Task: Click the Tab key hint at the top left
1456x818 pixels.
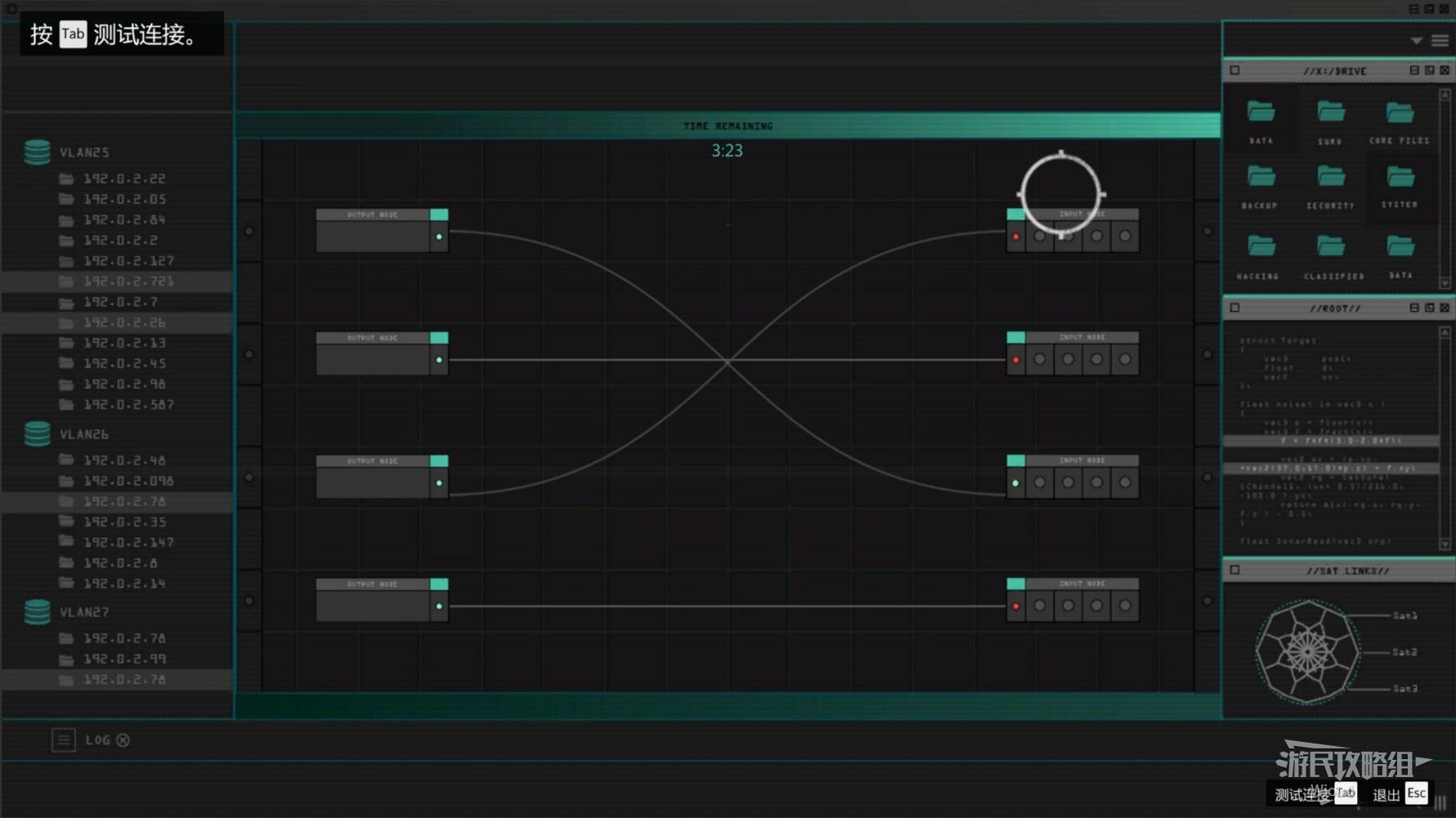Action: click(x=73, y=34)
